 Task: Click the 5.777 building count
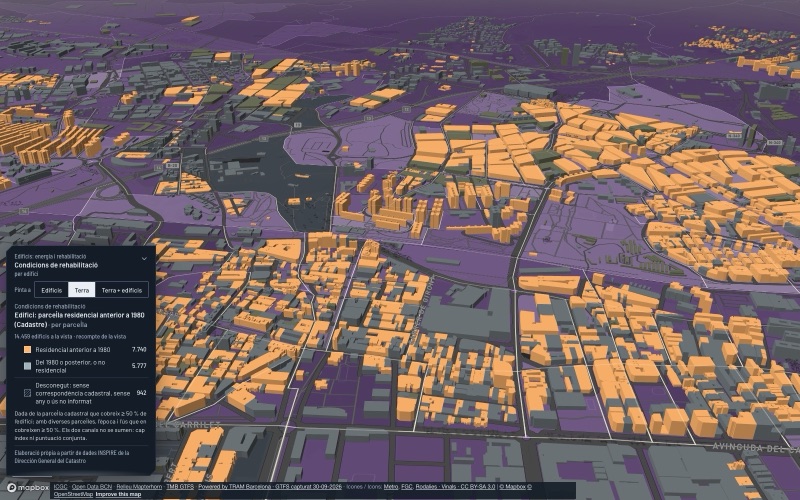139,366
